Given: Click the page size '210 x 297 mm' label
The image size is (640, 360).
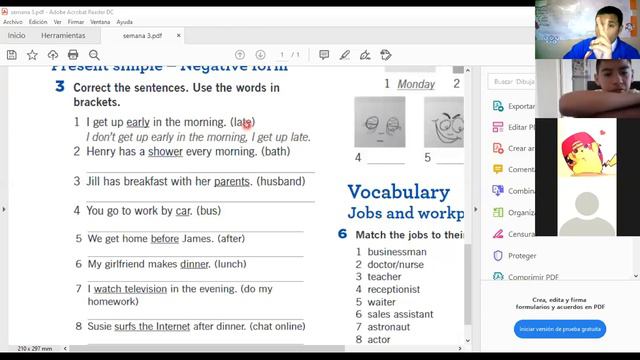Looking at the screenshot, I should click(x=35, y=349).
